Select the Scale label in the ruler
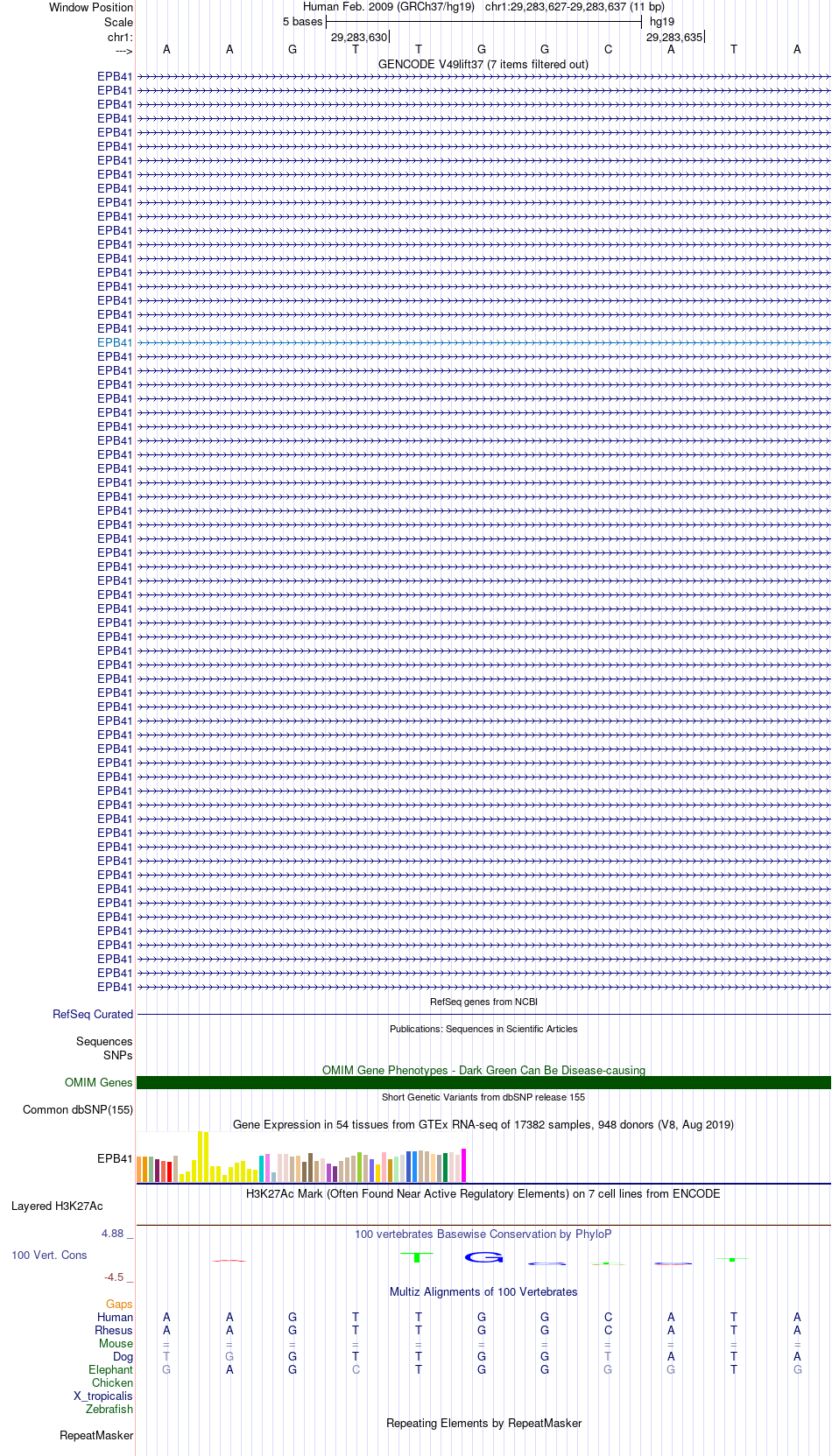Viewport: 832px width, 1456px height. coord(118,22)
